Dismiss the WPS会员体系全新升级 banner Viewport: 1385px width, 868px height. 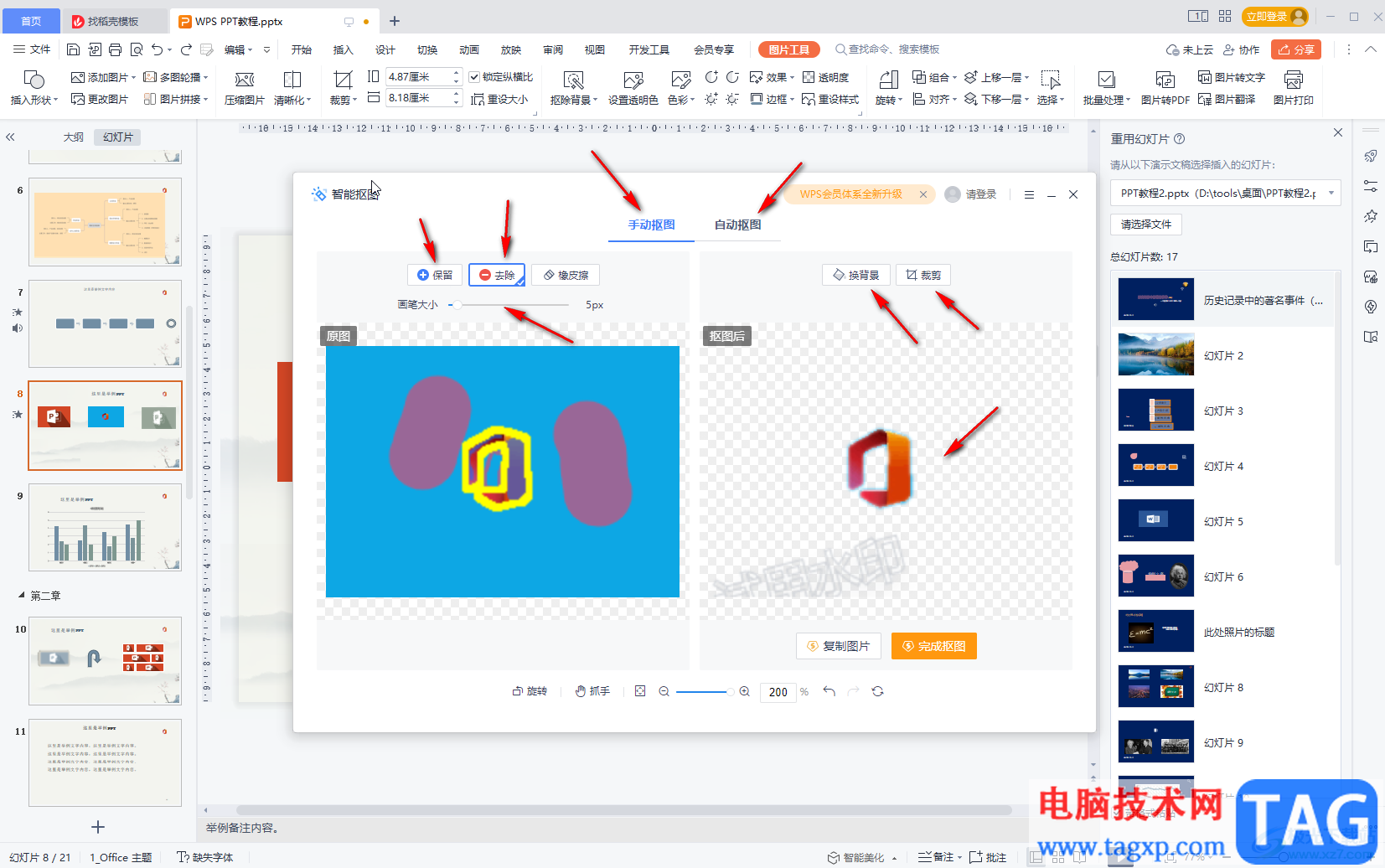[922, 194]
